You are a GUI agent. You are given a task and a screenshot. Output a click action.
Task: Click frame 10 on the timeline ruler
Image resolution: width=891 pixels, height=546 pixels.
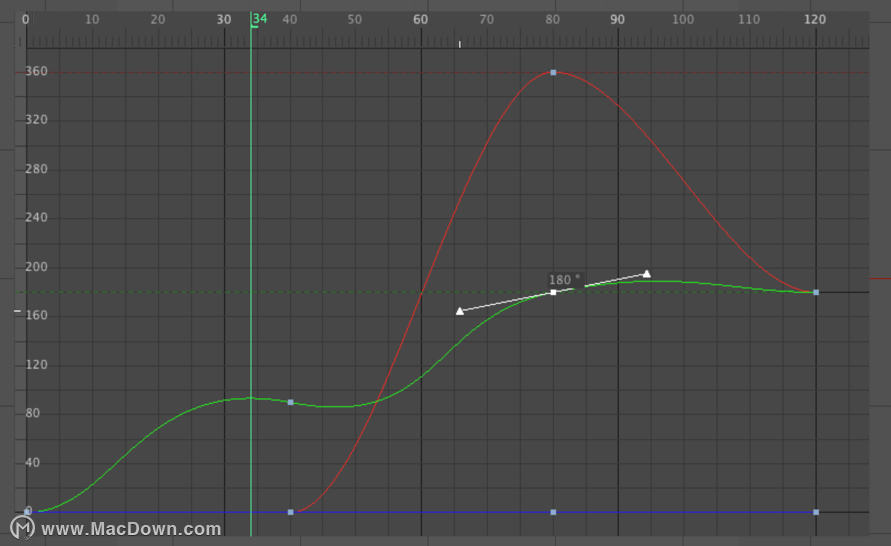point(92,19)
